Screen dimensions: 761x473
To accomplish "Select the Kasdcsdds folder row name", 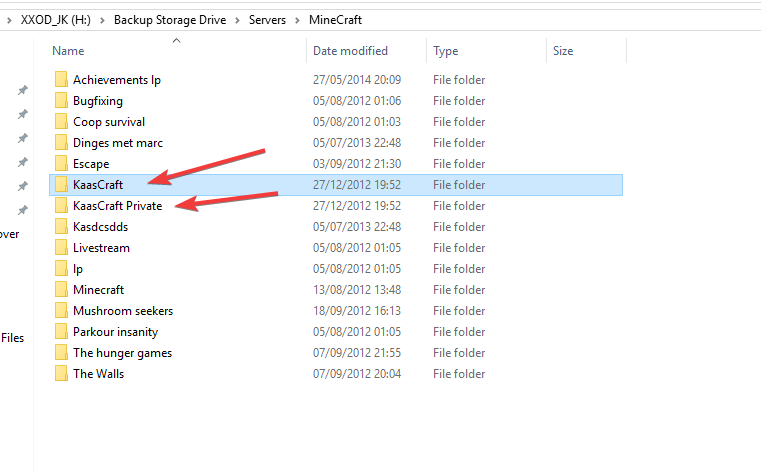I will click(x=100, y=227).
